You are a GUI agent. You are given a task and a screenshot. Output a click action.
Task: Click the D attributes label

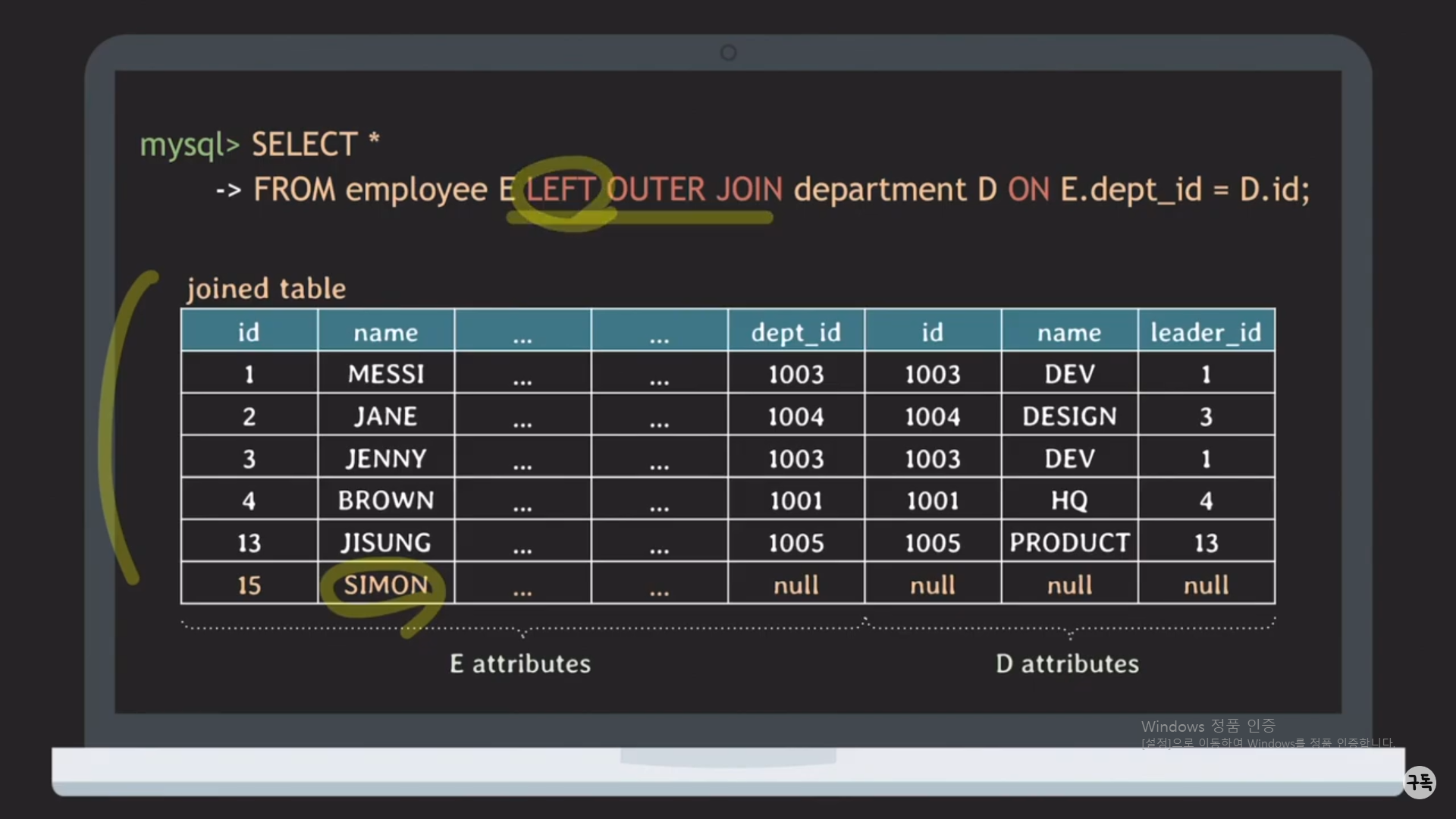click(x=1067, y=664)
